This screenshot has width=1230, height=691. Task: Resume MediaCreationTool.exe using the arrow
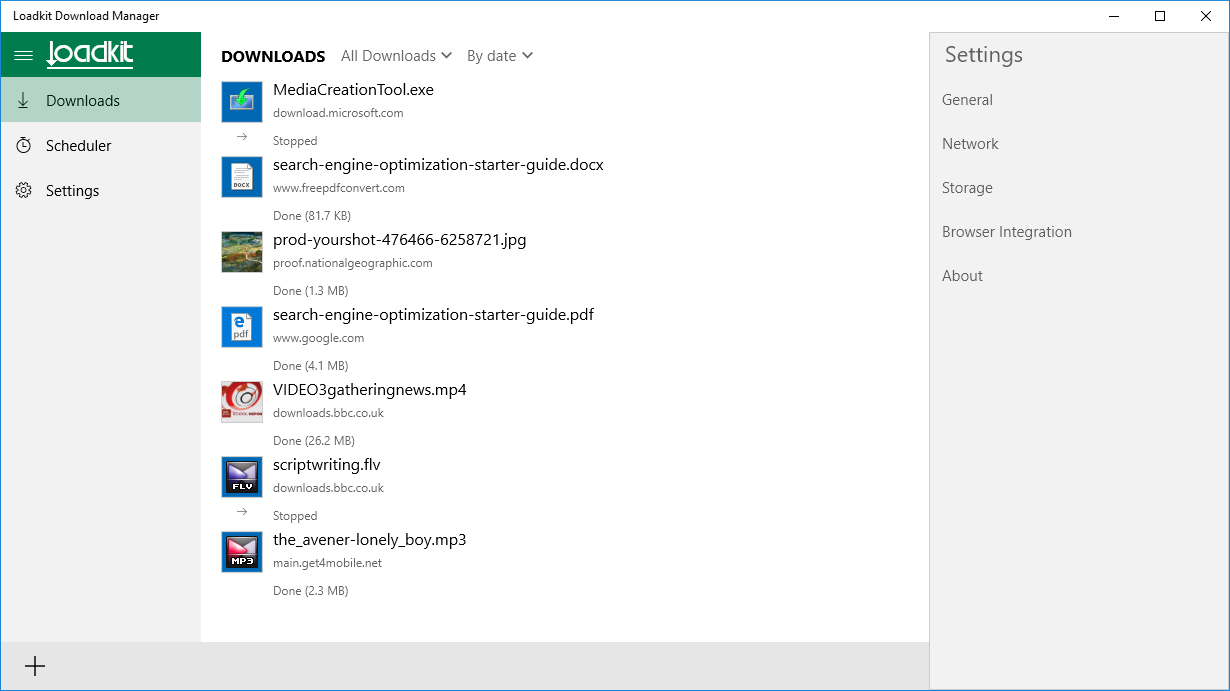(x=242, y=137)
